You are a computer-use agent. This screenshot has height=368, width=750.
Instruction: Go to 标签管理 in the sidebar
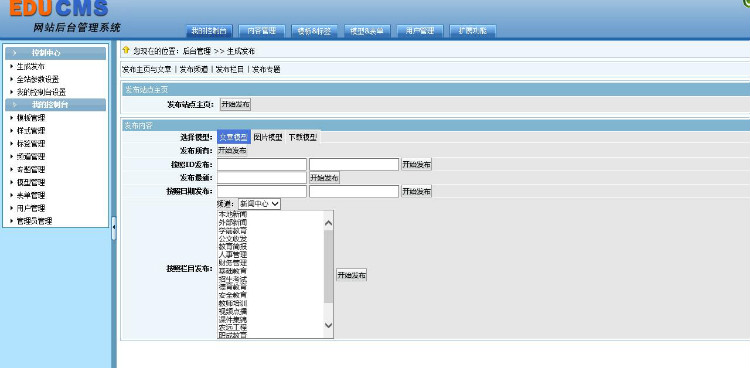(31, 144)
